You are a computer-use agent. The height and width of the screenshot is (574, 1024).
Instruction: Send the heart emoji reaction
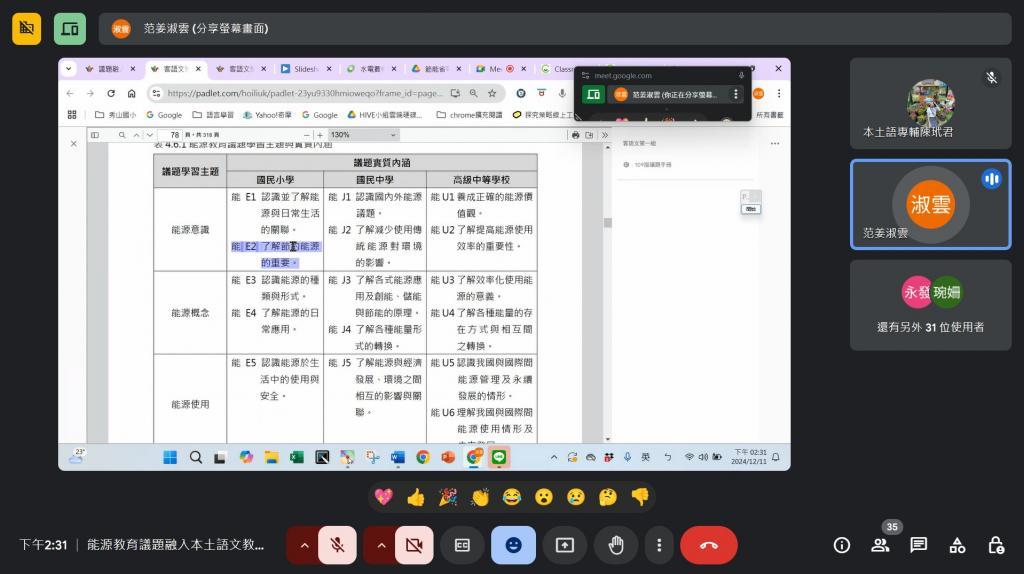(x=384, y=497)
